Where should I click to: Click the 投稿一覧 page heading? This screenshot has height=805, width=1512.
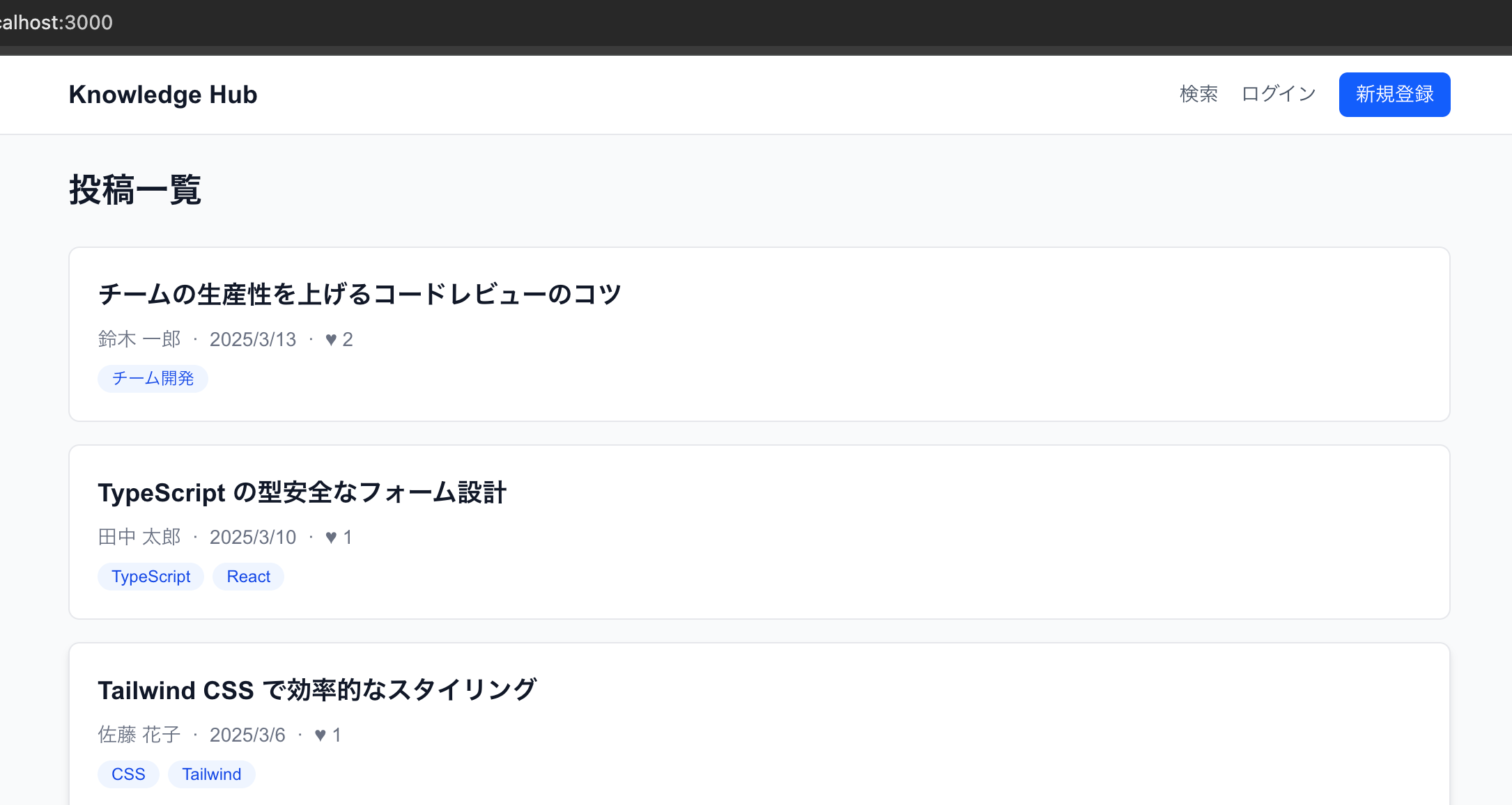click(x=135, y=189)
